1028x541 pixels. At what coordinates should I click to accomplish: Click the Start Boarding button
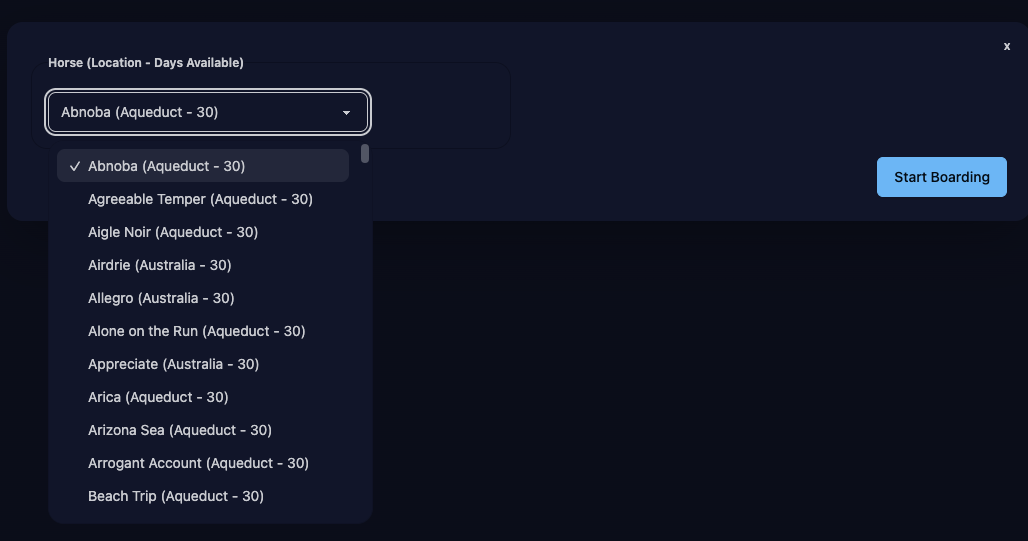pos(941,177)
